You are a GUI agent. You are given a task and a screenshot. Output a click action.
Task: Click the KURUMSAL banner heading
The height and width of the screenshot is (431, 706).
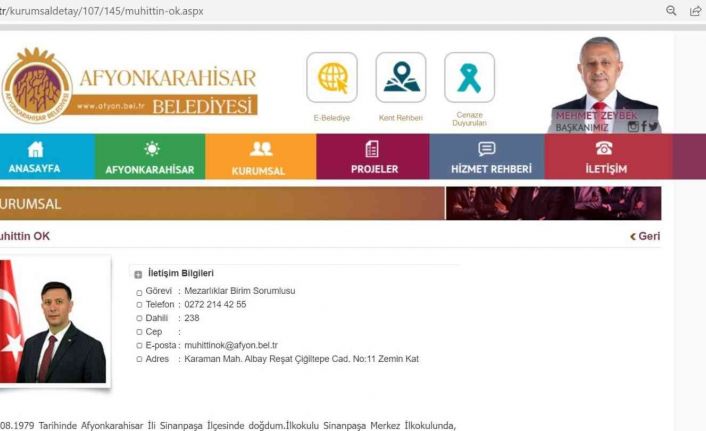point(30,204)
